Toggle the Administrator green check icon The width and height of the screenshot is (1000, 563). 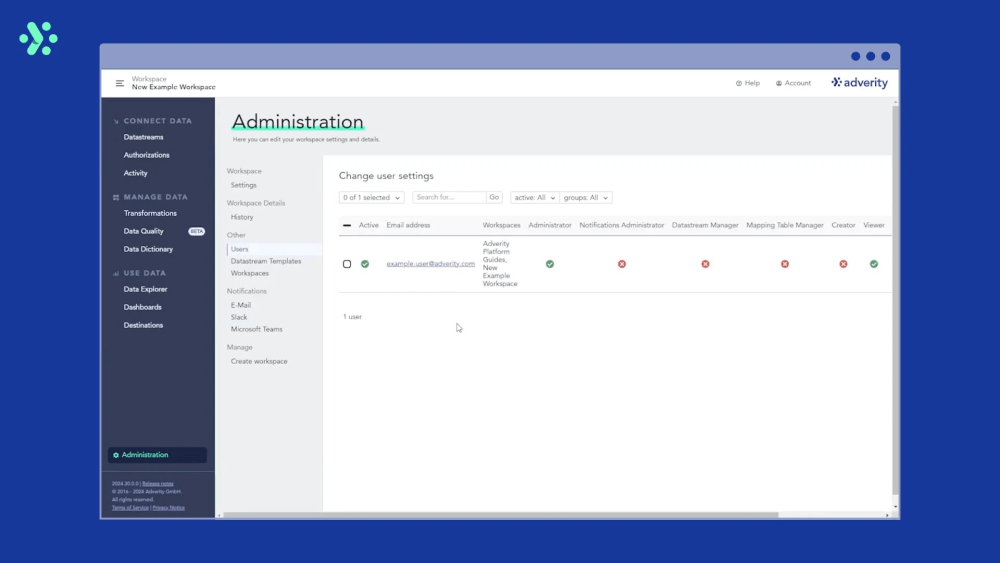pos(550,264)
